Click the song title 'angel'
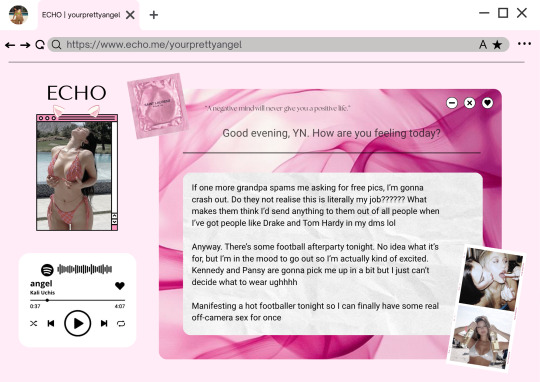The height and width of the screenshot is (382, 540). (41, 283)
